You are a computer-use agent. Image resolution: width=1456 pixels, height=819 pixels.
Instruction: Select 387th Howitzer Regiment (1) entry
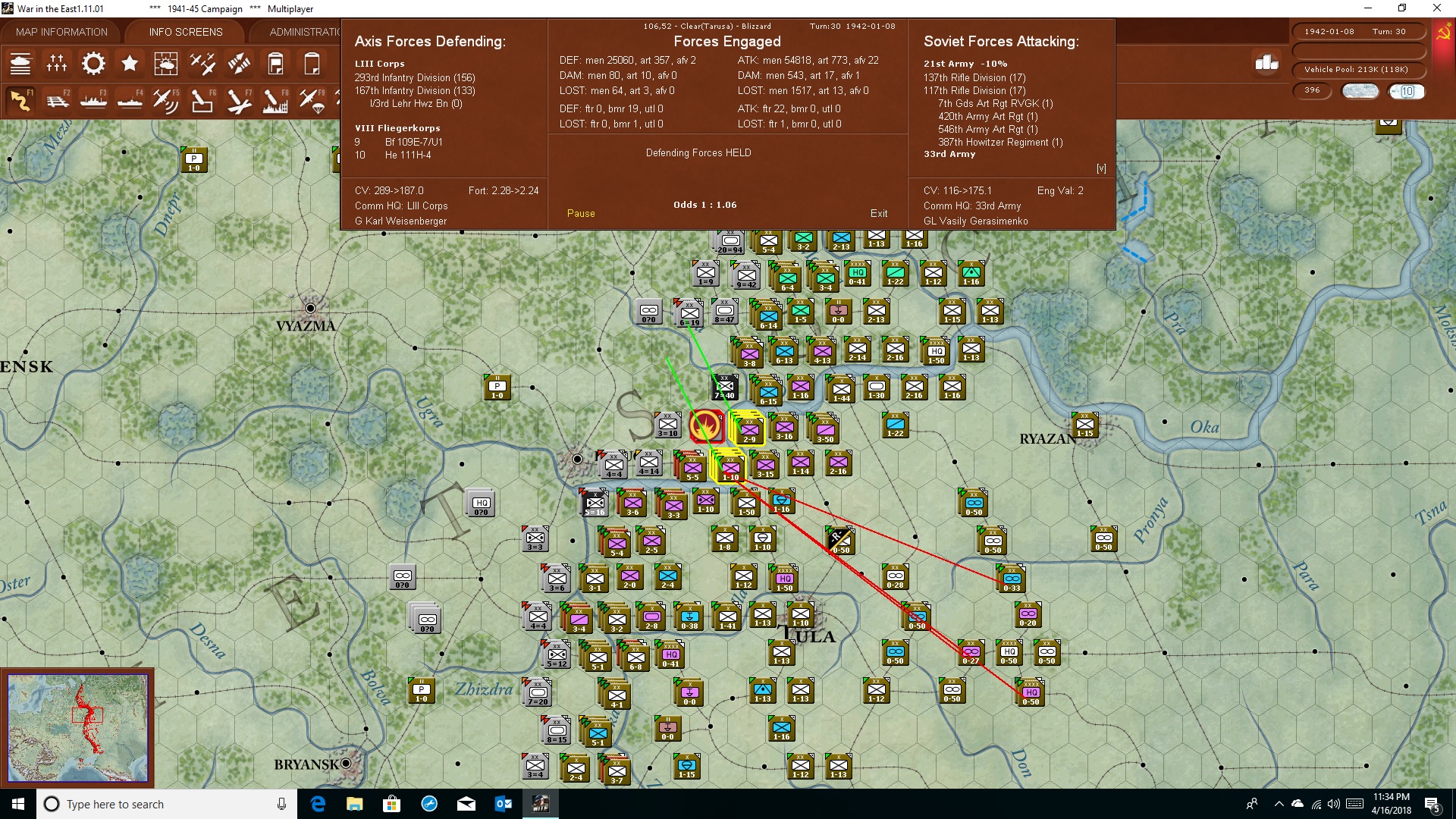(x=1000, y=143)
